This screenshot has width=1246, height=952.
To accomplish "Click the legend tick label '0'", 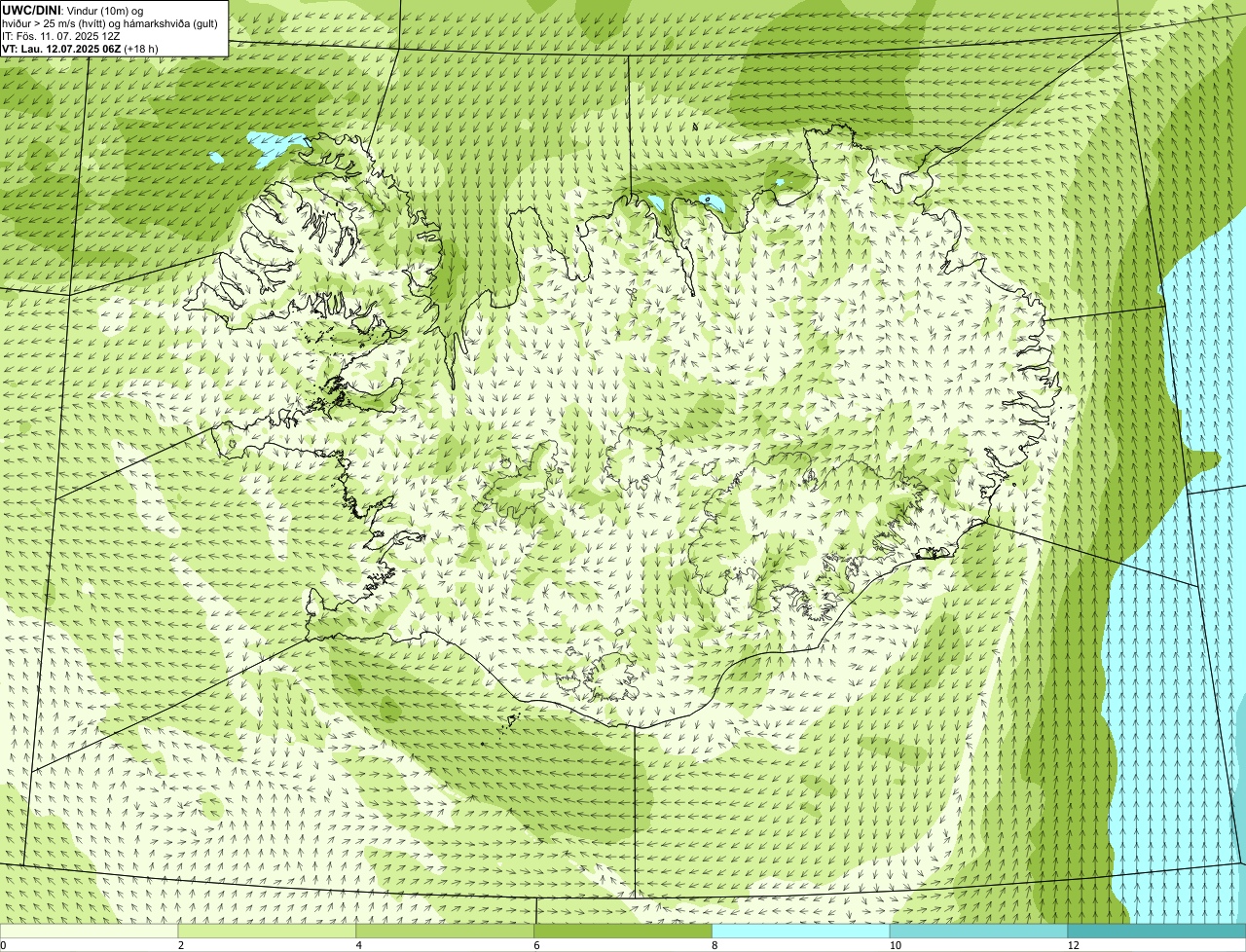I will pos(4,945).
